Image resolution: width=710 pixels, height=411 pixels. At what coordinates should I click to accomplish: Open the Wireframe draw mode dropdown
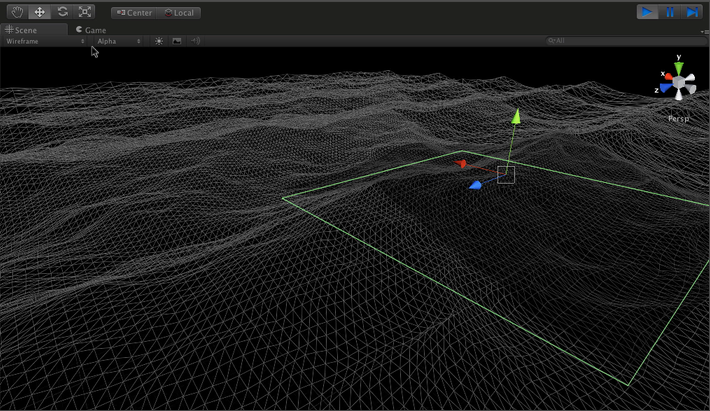pyautogui.click(x=45, y=41)
